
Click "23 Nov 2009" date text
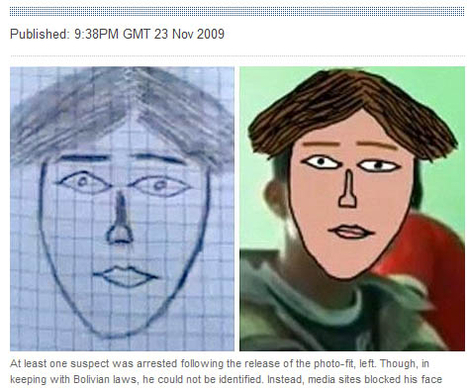pyautogui.click(x=189, y=34)
